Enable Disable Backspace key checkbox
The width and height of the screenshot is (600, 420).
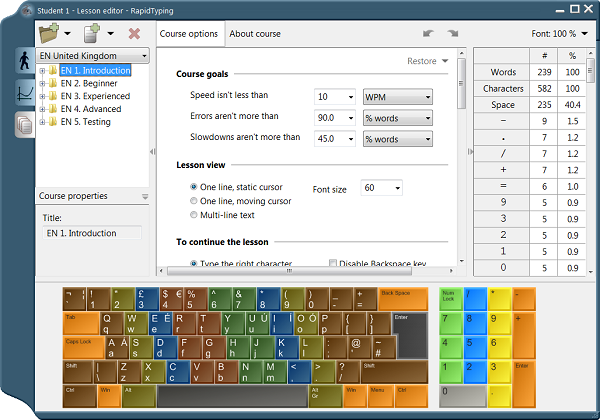[x=333, y=263]
